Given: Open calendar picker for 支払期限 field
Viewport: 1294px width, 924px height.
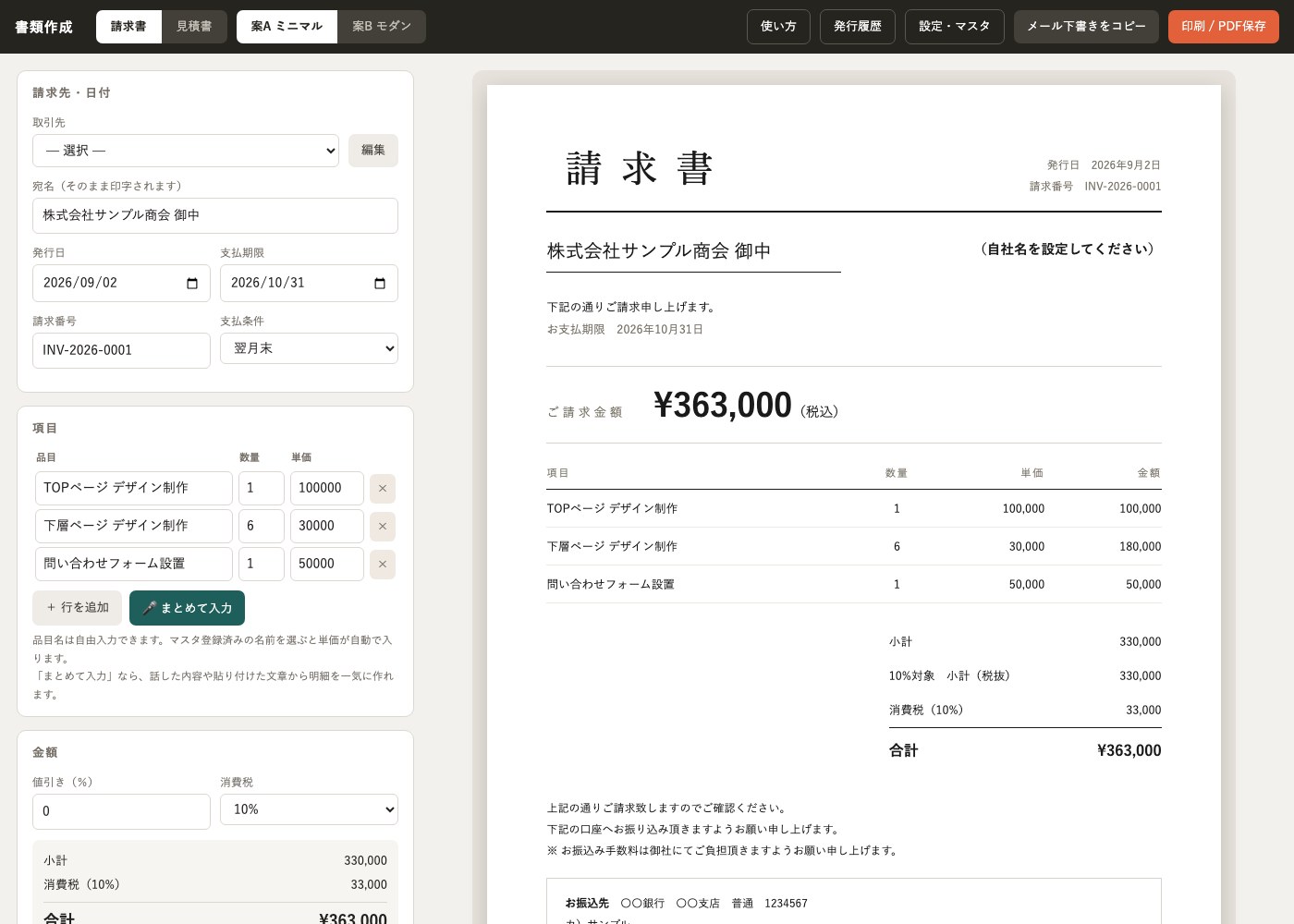Looking at the screenshot, I should (380, 284).
